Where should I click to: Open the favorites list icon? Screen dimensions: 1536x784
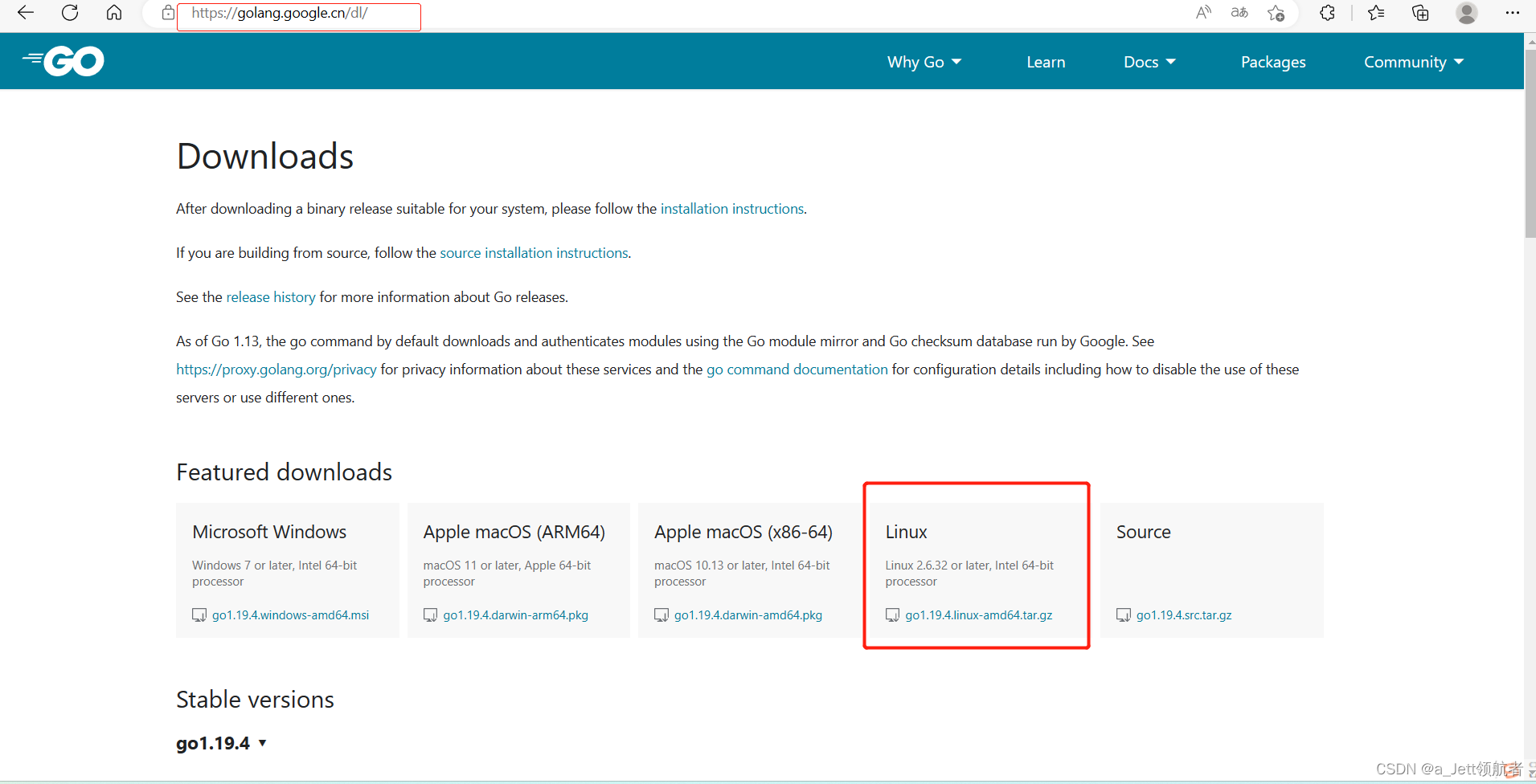pos(1376,12)
